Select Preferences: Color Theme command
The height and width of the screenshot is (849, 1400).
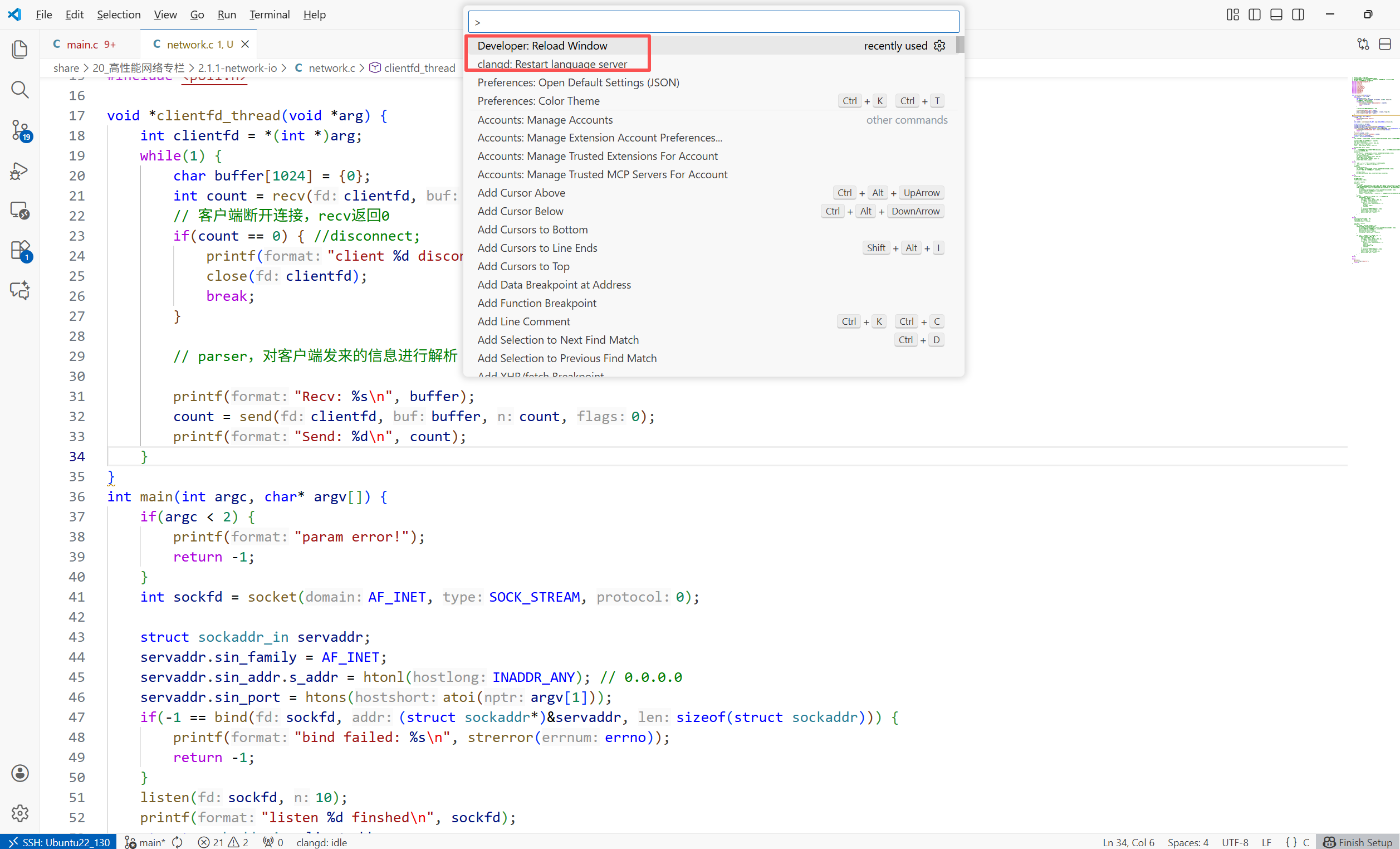538,101
